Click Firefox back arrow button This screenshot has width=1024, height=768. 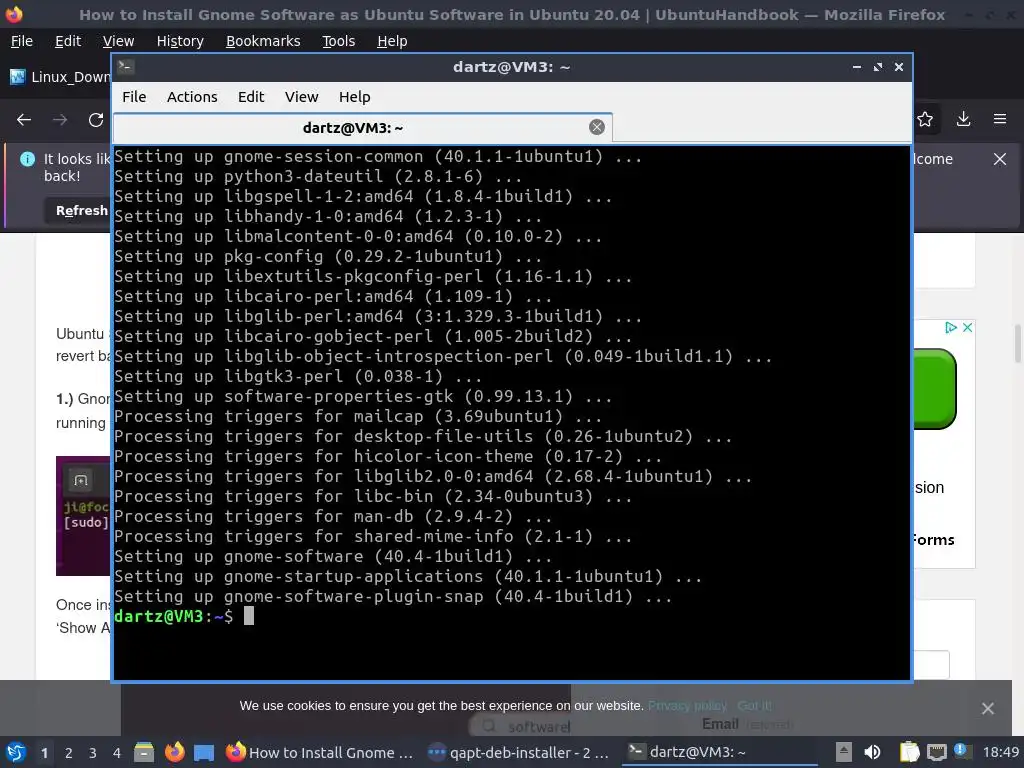tap(24, 120)
